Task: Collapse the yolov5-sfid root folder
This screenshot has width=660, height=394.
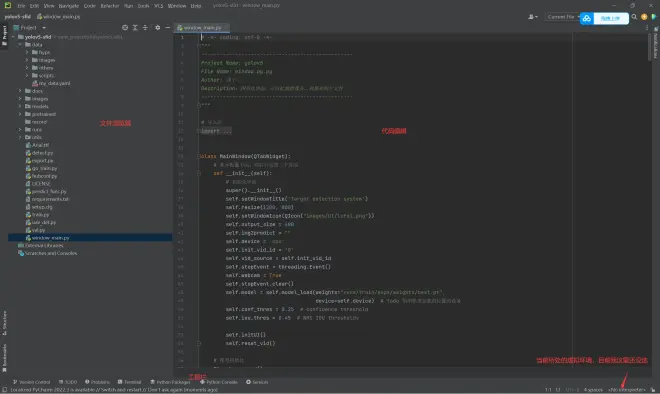Action: click(x=13, y=37)
